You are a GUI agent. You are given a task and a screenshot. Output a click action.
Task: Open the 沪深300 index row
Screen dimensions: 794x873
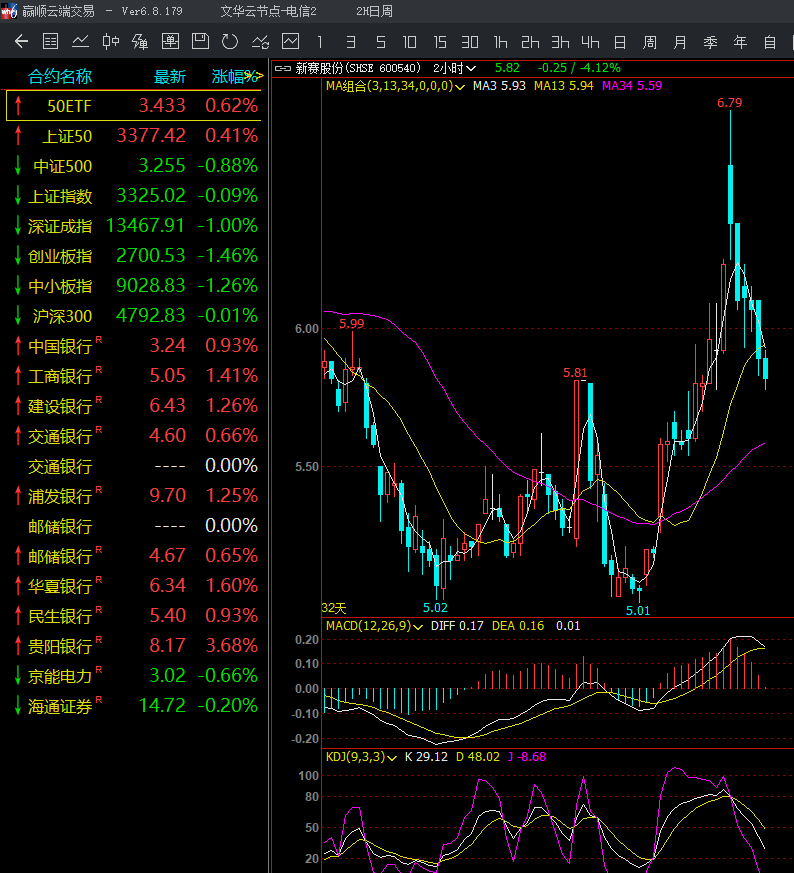click(x=62, y=316)
